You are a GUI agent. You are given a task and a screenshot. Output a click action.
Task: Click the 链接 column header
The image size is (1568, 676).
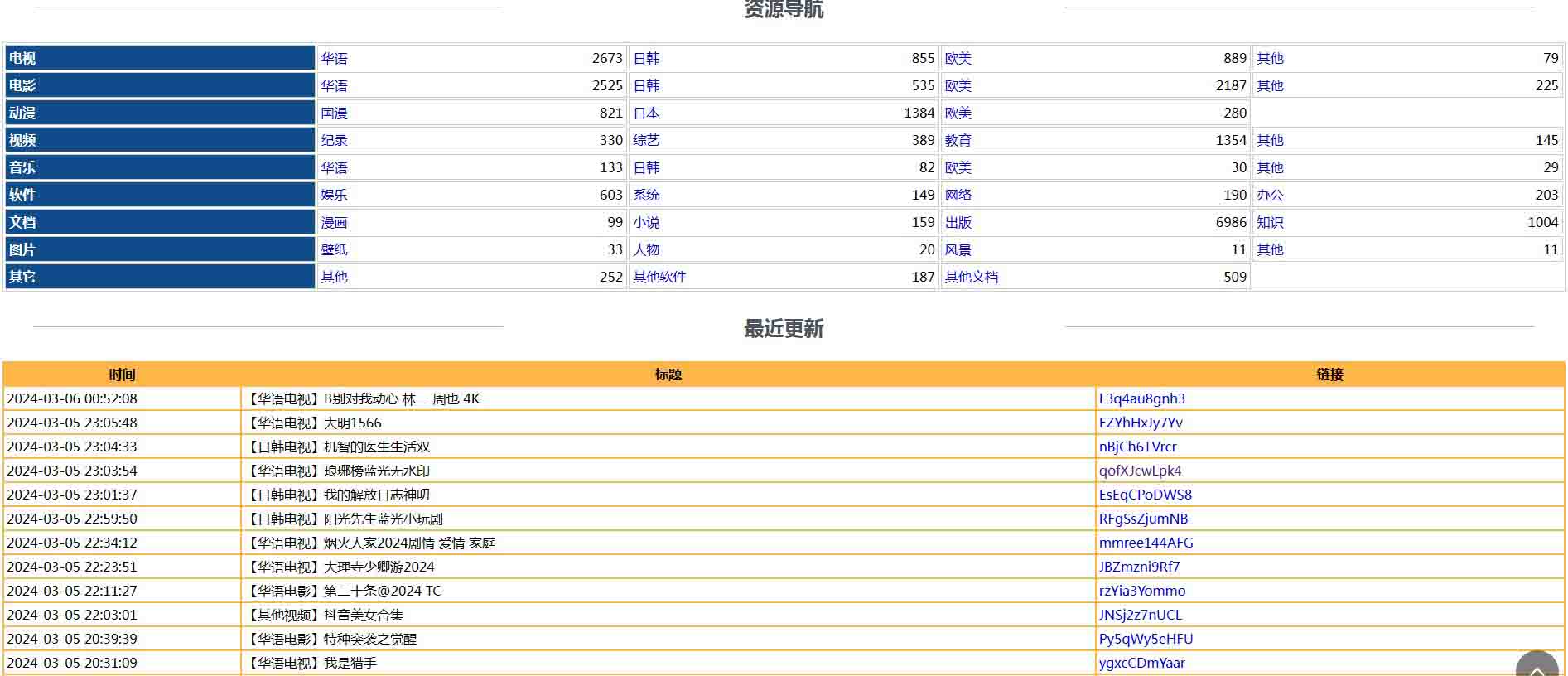click(1329, 374)
